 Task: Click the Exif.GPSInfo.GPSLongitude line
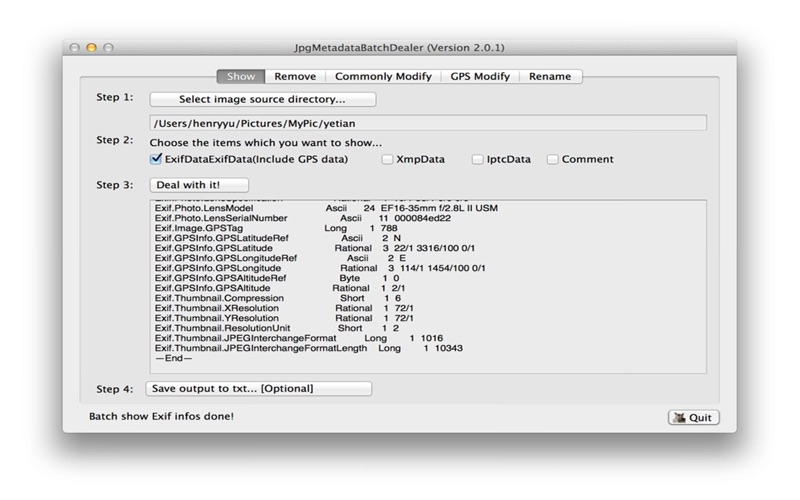point(320,268)
